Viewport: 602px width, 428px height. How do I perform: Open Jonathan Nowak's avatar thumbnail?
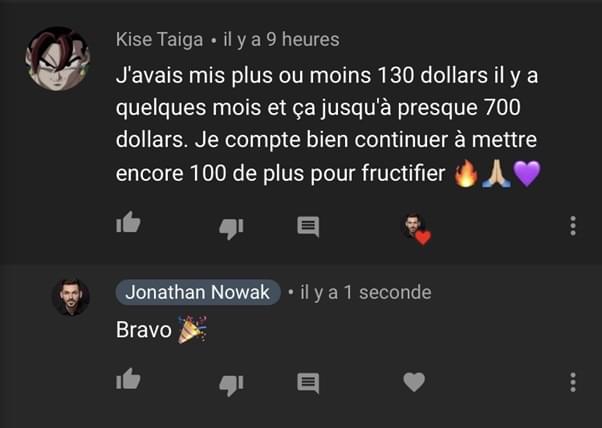point(71,297)
